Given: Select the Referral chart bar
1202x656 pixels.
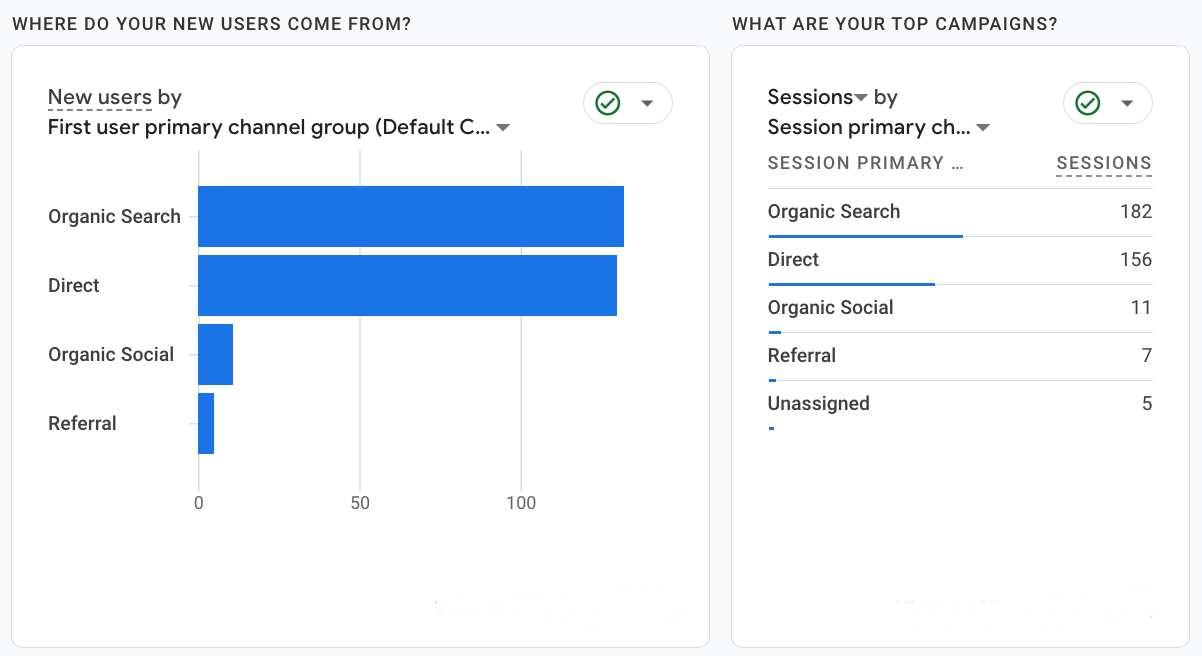Looking at the screenshot, I should [x=206, y=423].
